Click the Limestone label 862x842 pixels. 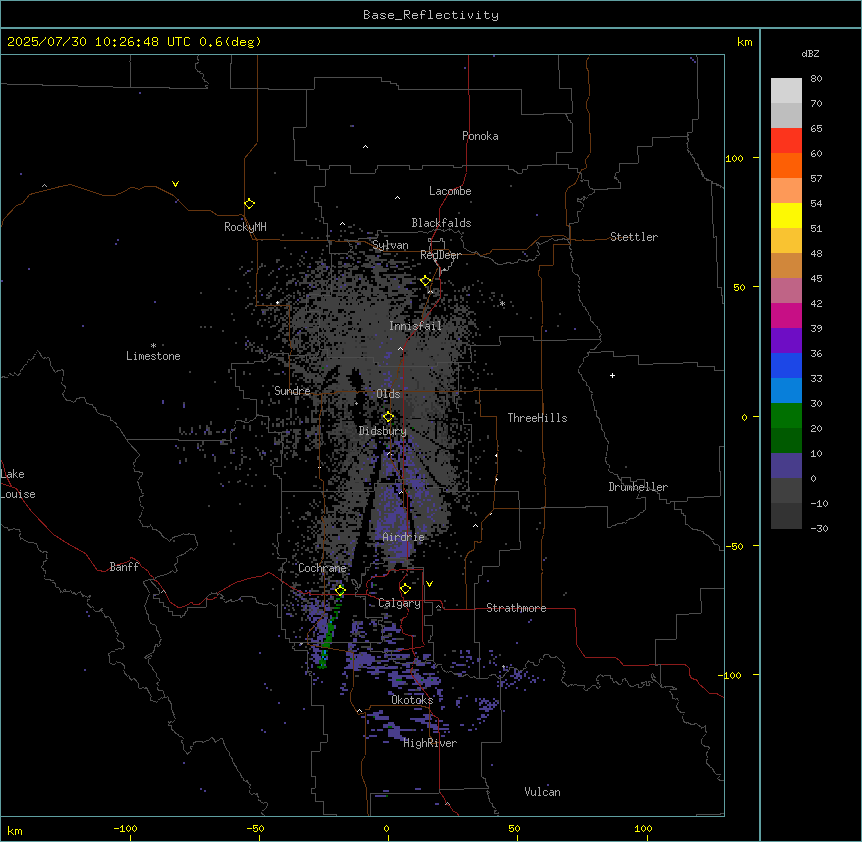click(153, 356)
